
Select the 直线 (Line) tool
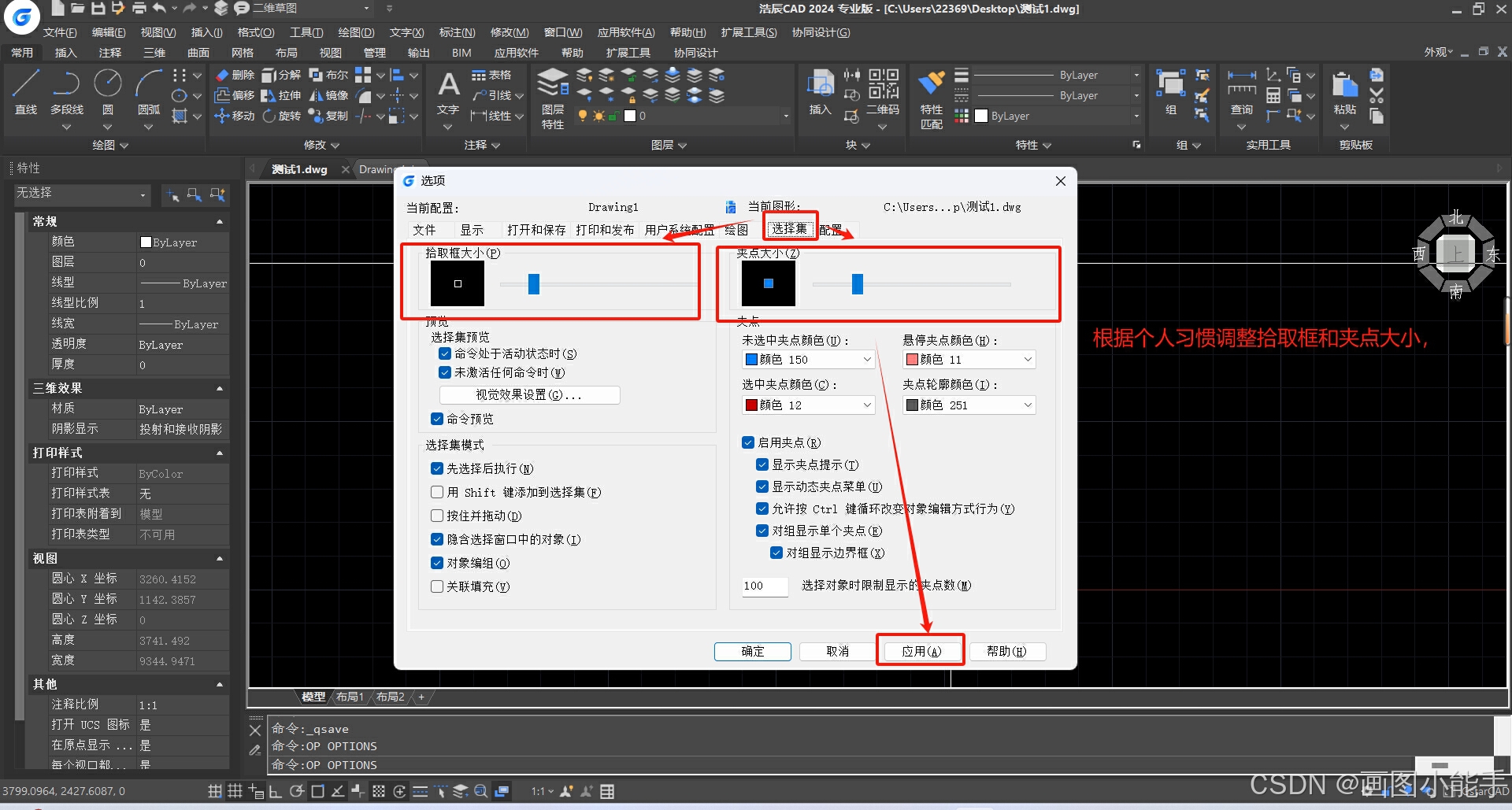(x=26, y=91)
